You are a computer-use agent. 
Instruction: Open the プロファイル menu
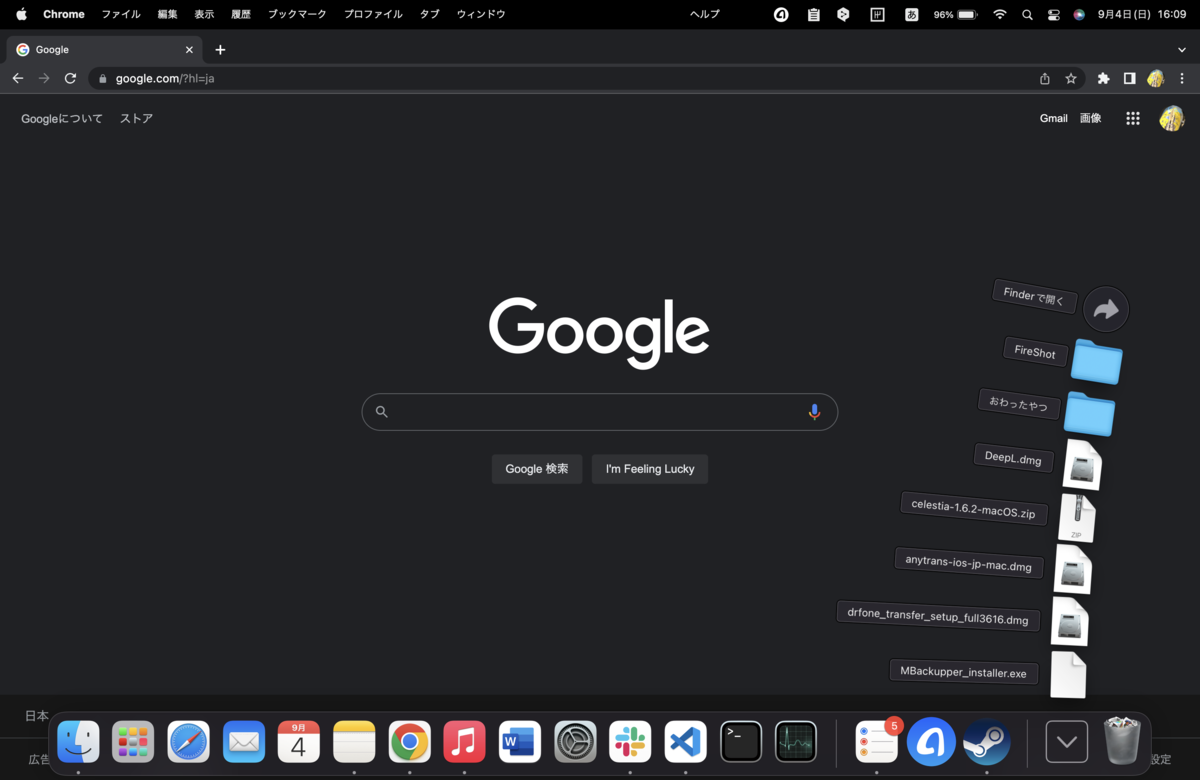pos(373,14)
